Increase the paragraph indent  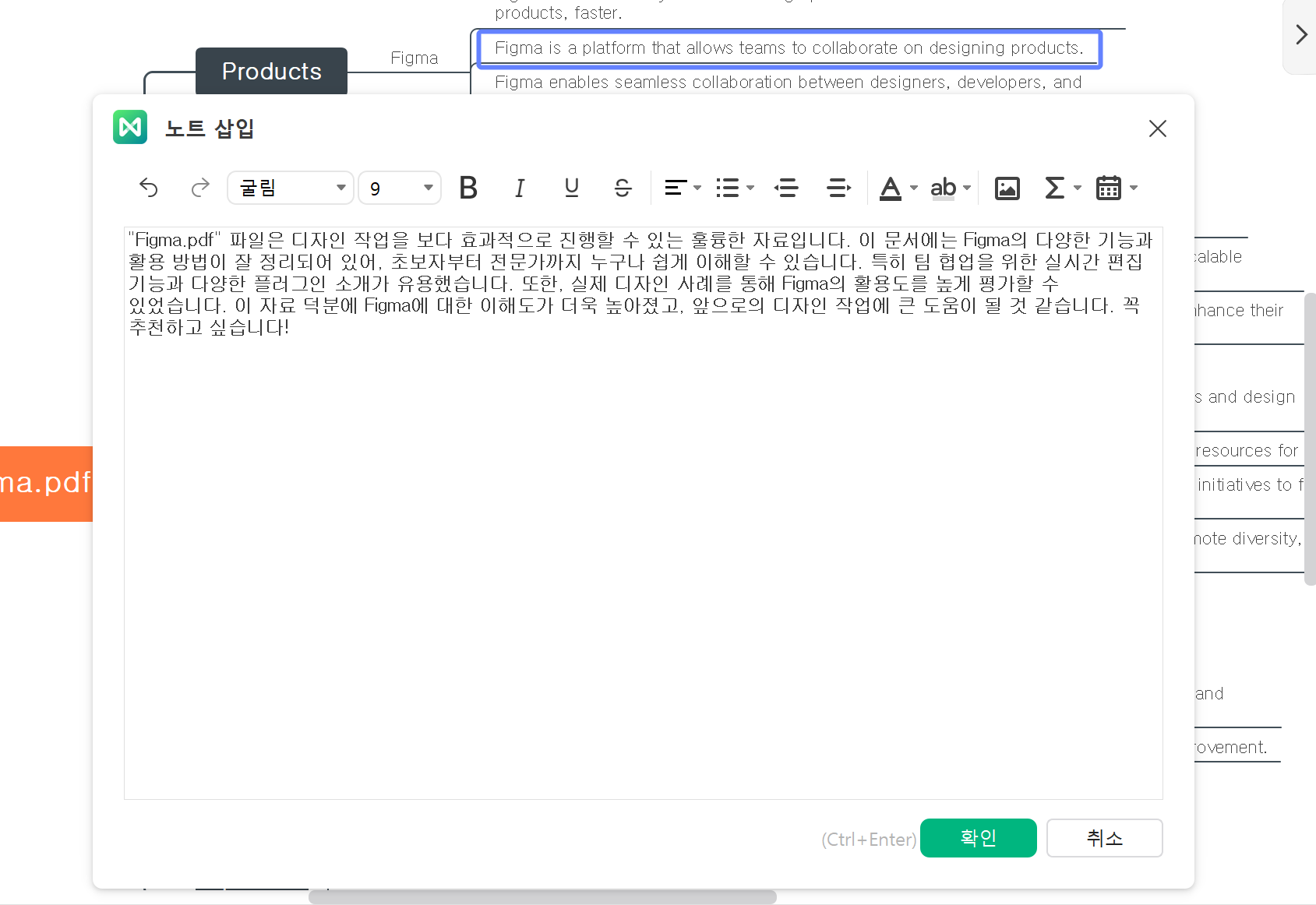tap(838, 188)
